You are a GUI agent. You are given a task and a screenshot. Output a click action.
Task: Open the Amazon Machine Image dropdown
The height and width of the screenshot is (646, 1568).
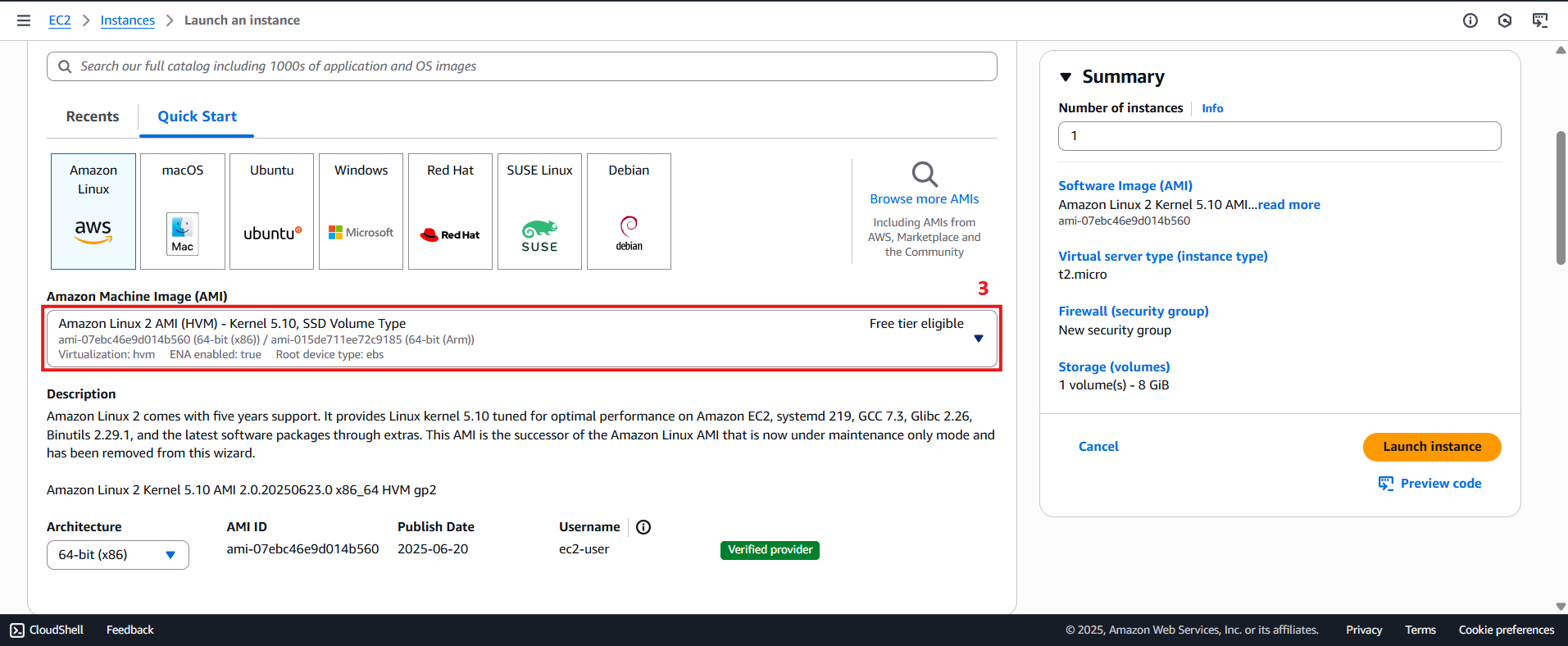(522, 339)
